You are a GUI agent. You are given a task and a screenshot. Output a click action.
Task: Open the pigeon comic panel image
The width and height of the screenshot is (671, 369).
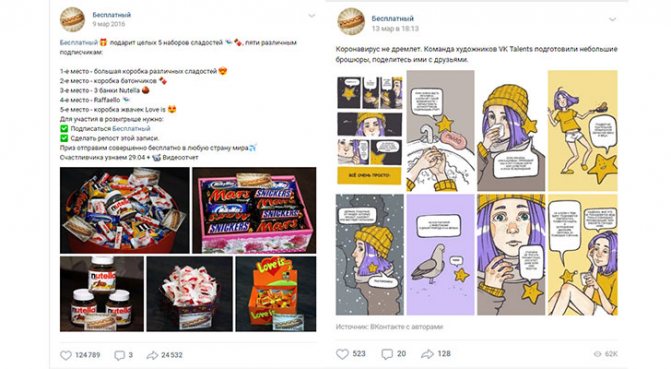(x=440, y=255)
